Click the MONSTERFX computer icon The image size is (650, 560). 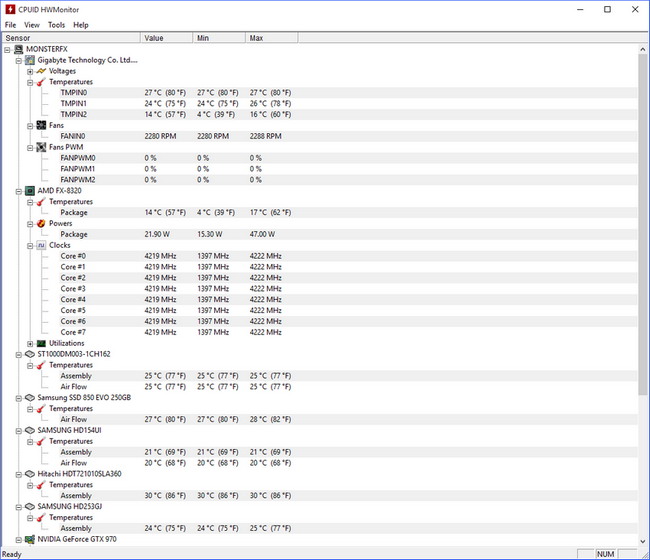(18, 49)
